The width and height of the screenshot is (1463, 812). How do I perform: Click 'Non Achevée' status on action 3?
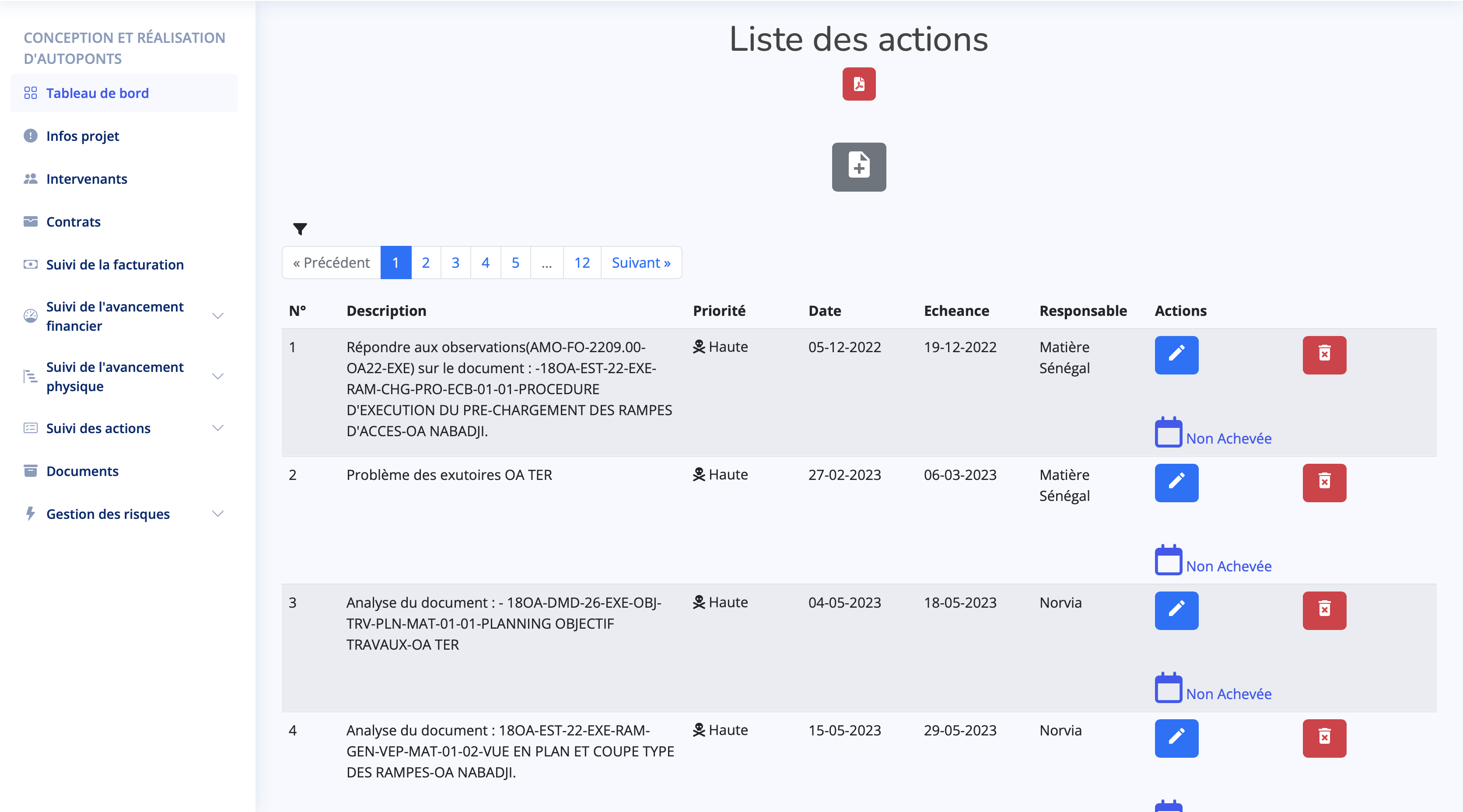pos(1228,694)
